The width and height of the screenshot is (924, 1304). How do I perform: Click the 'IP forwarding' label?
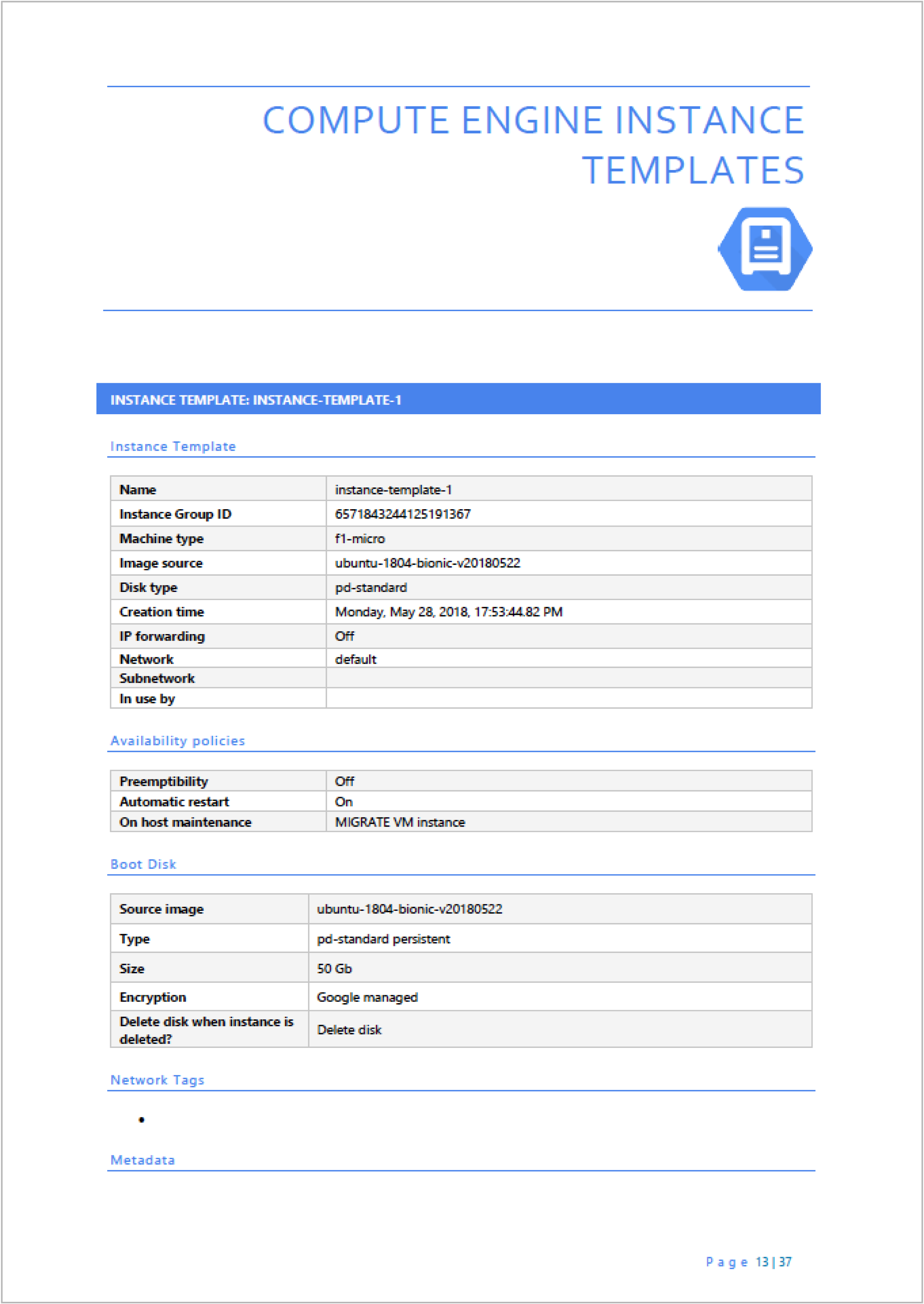point(162,637)
